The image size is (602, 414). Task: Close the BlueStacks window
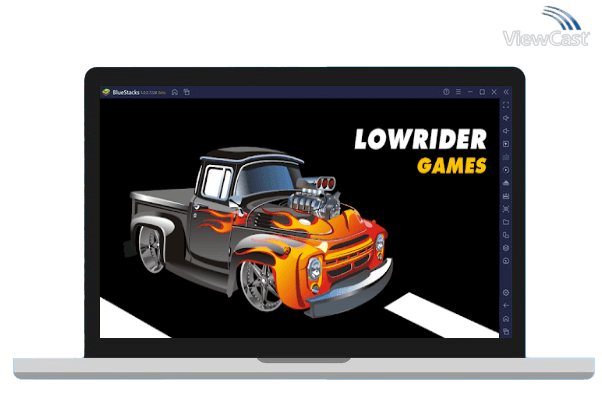pyautogui.click(x=494, y=92)
